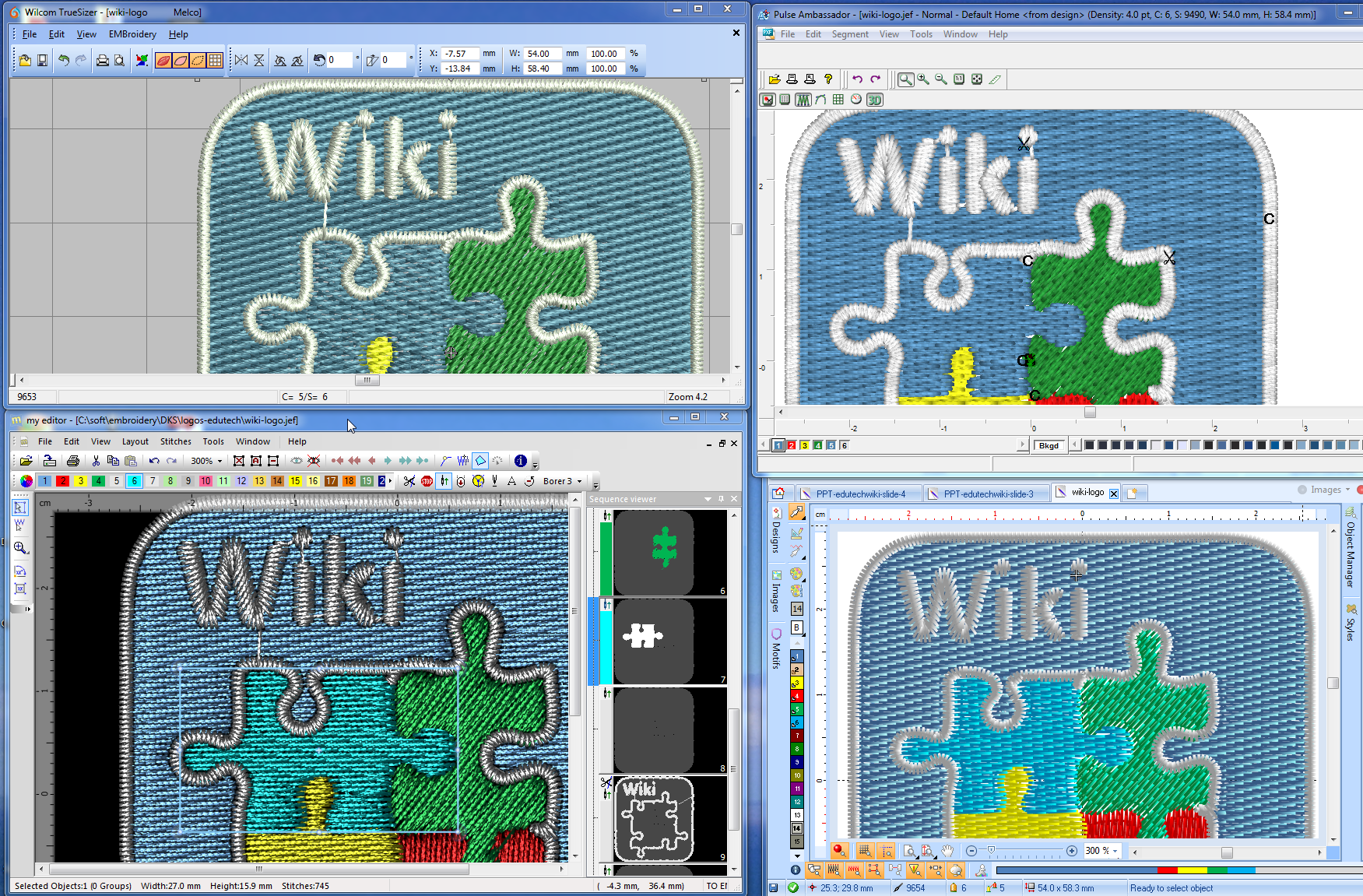
Task: Open the Images dropdown at top right
Action: point(1347,490)
